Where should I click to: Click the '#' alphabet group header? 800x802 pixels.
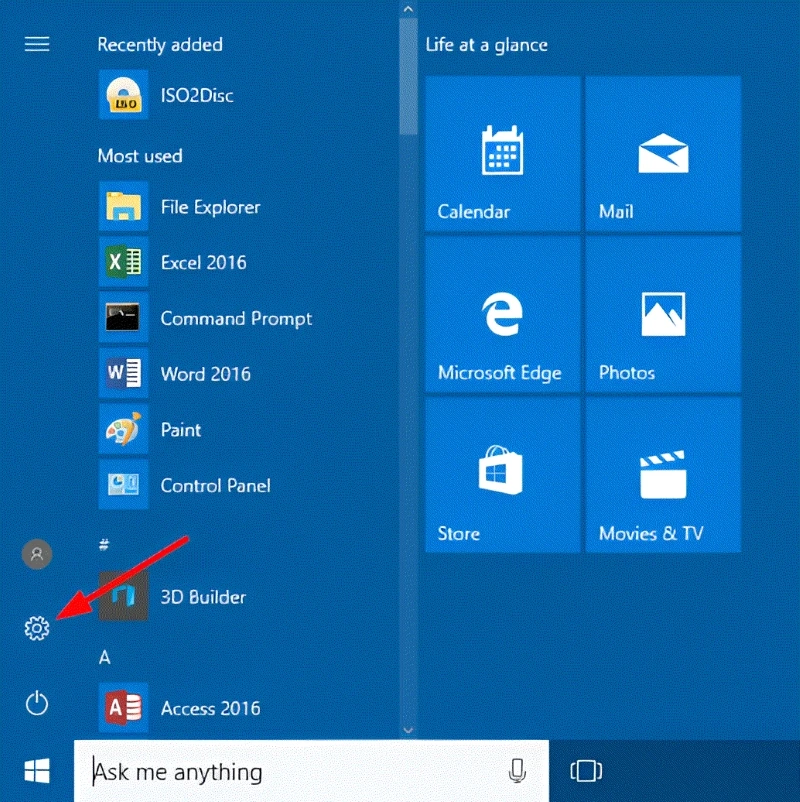[x=104, y=545]
